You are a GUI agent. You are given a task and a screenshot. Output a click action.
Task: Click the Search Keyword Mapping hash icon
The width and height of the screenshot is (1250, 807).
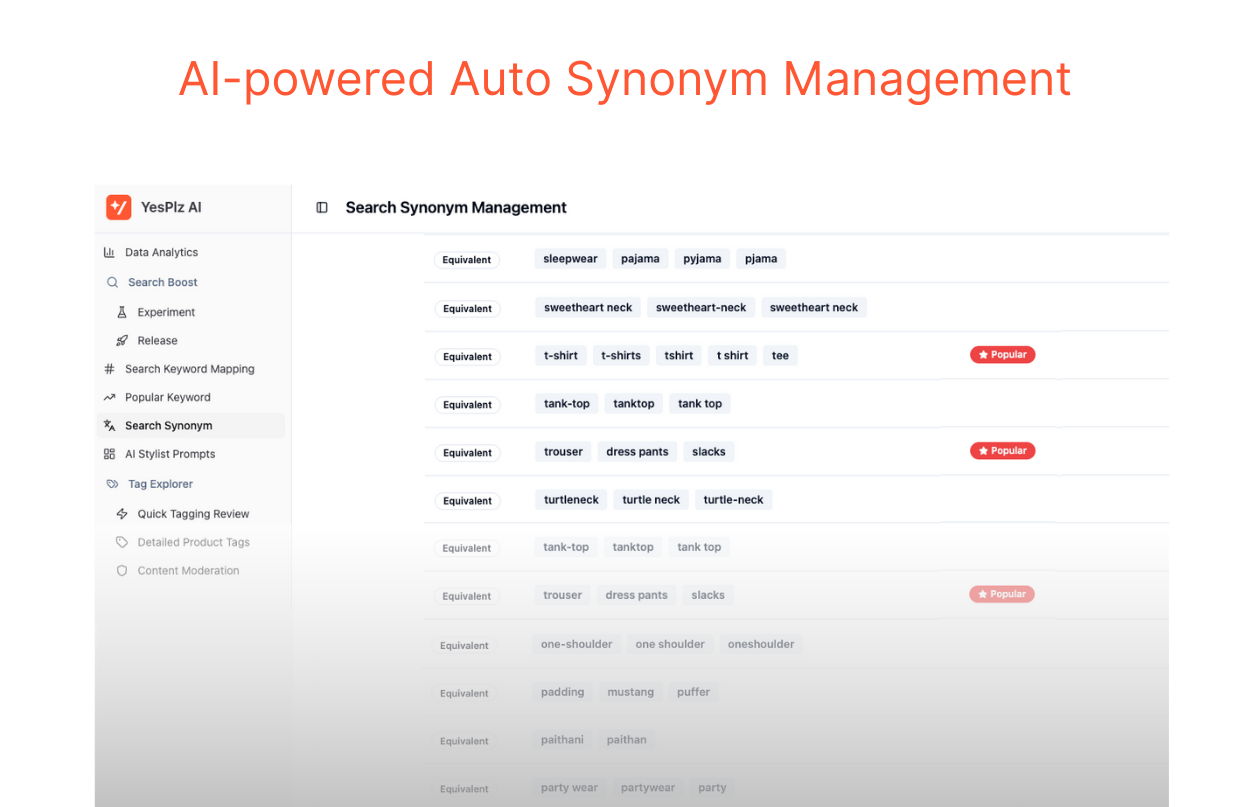(109, 369)
